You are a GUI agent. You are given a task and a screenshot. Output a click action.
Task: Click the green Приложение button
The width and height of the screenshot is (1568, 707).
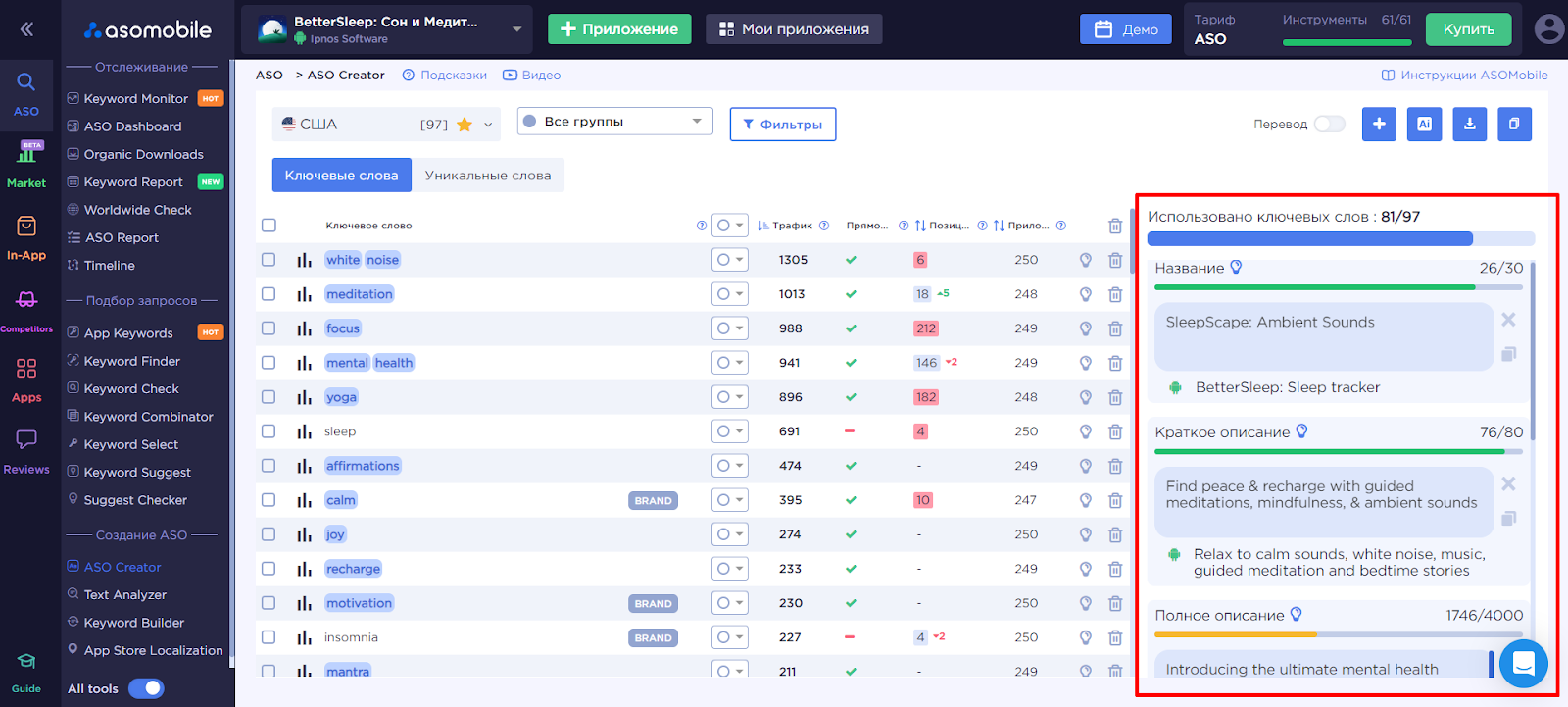(x=619, y=29)
